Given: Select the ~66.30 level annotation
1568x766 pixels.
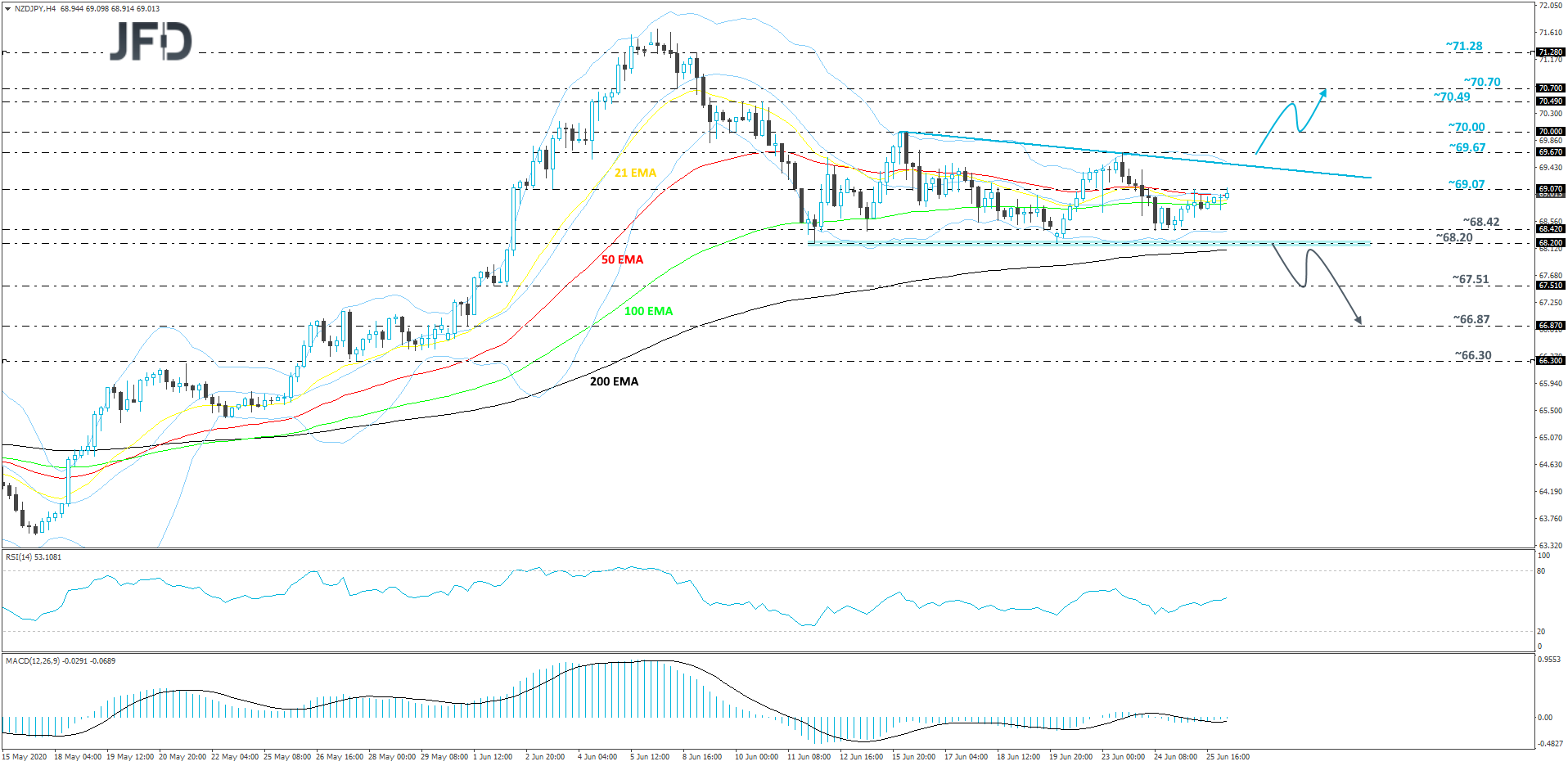Looking at the screenshot, I should [x=1473, y=355].
